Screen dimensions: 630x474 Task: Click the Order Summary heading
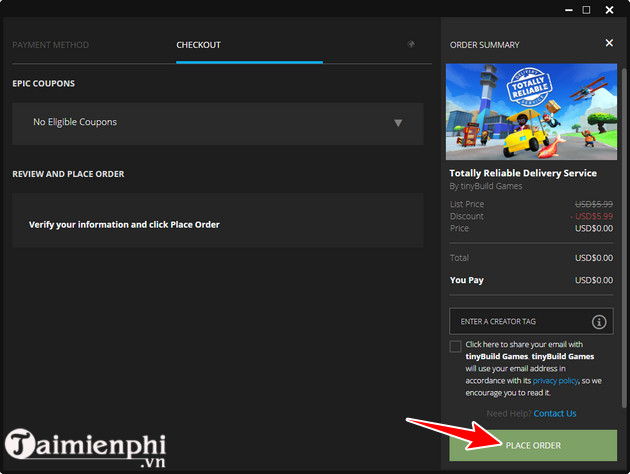coord(485,45)
